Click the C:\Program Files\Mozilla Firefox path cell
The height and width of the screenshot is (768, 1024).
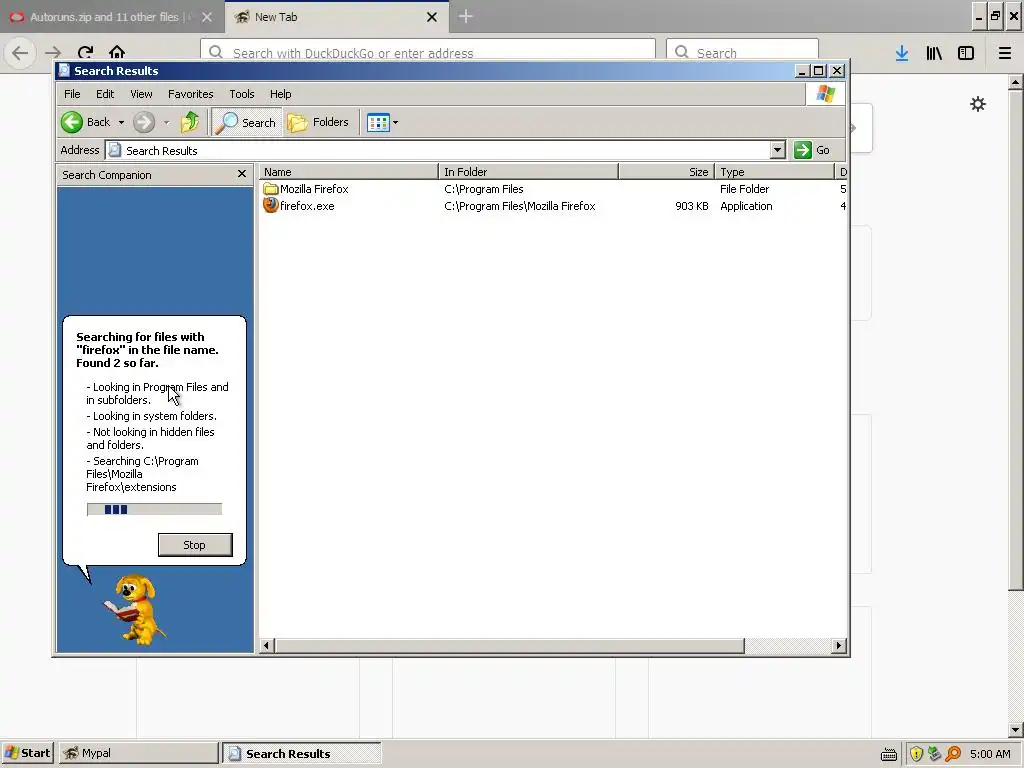pos(520,206)
